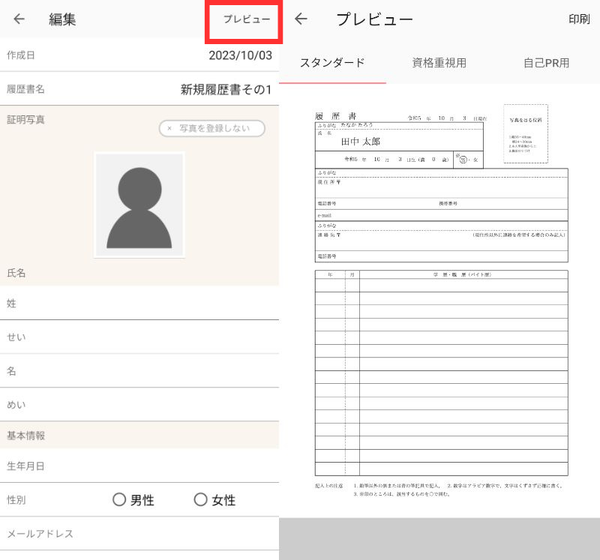This screenshot has width=600, height=560.
Task: Focus the メールアドレス field
Action: [x=139, y=534]
